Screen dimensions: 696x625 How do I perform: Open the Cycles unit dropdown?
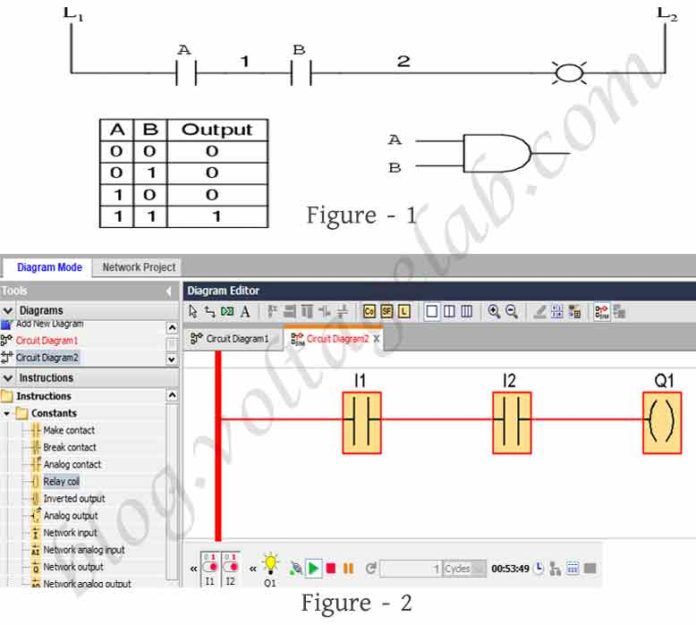coord(464,569)
